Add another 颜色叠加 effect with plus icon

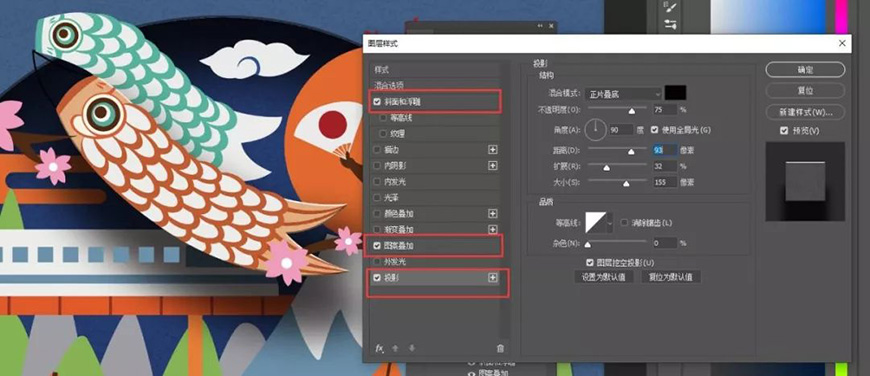click(492, 214)
